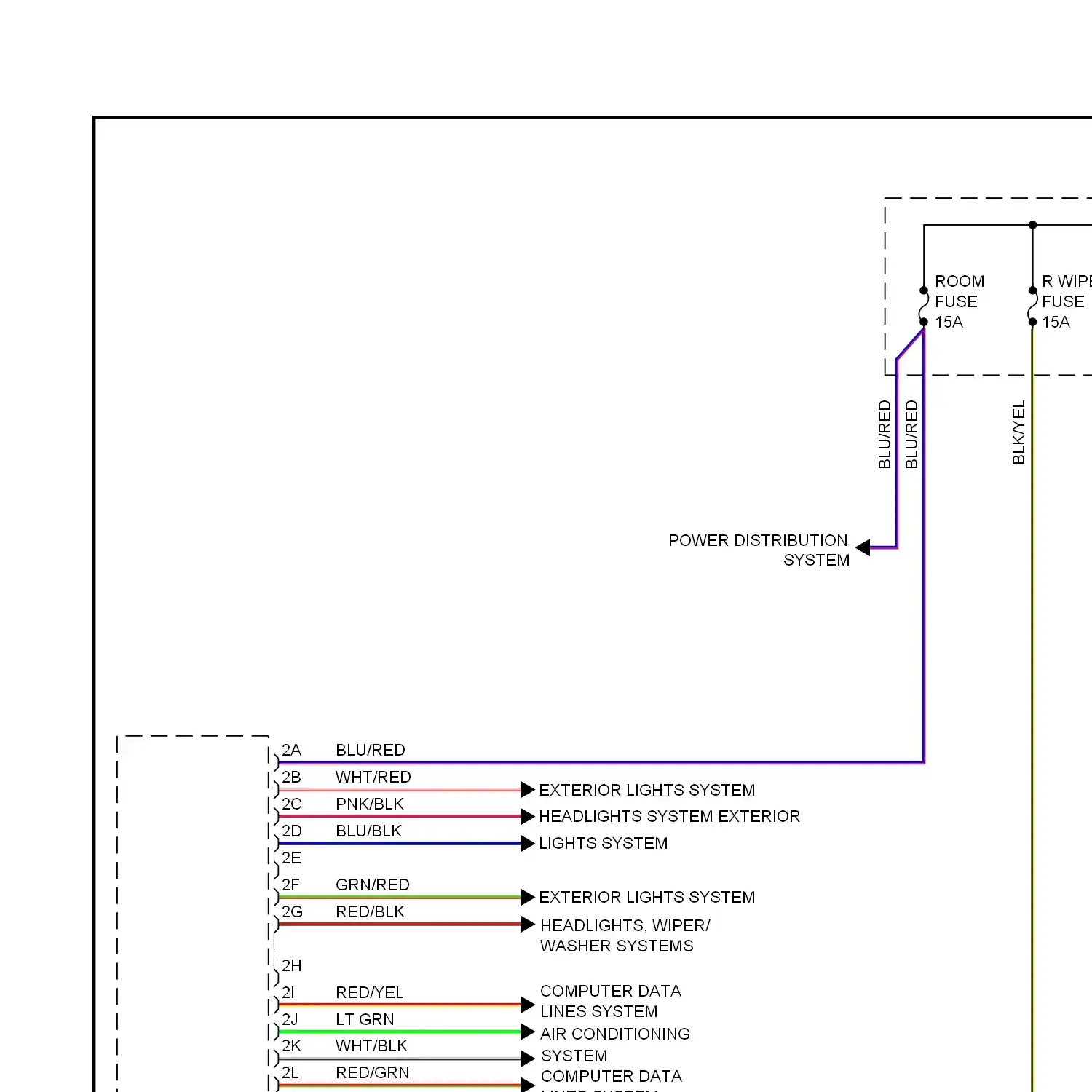
Task: Click the WHT/RED wire label
Action: point(373,777)
